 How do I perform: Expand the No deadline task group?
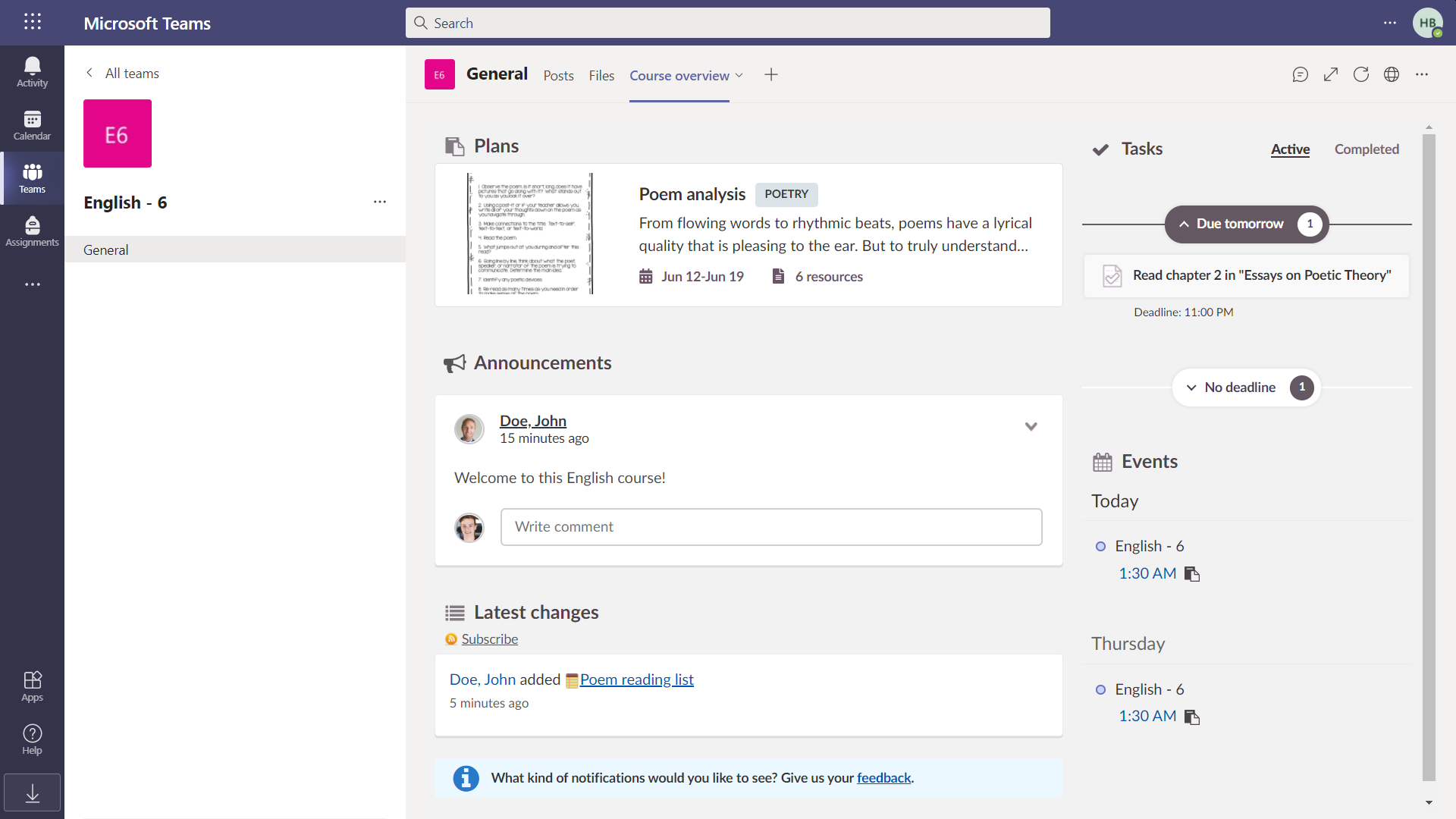tap(1191, 388)
